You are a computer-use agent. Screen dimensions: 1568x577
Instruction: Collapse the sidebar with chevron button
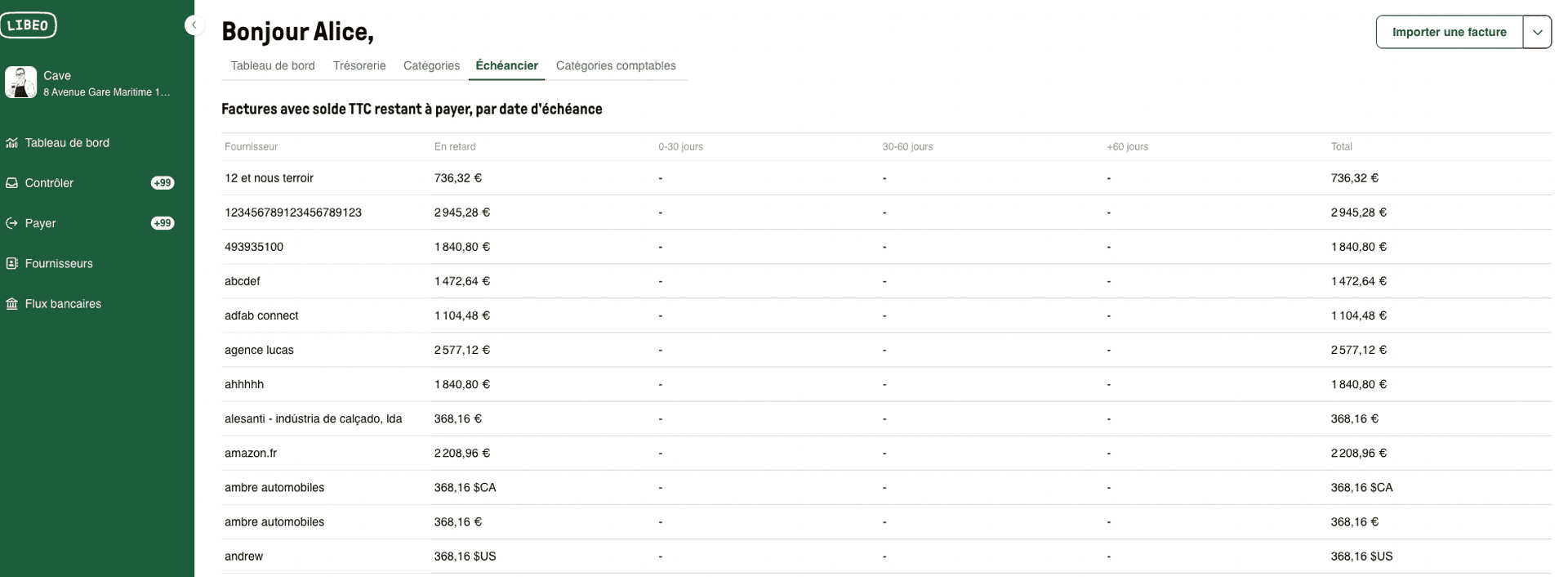click(194, 25)
